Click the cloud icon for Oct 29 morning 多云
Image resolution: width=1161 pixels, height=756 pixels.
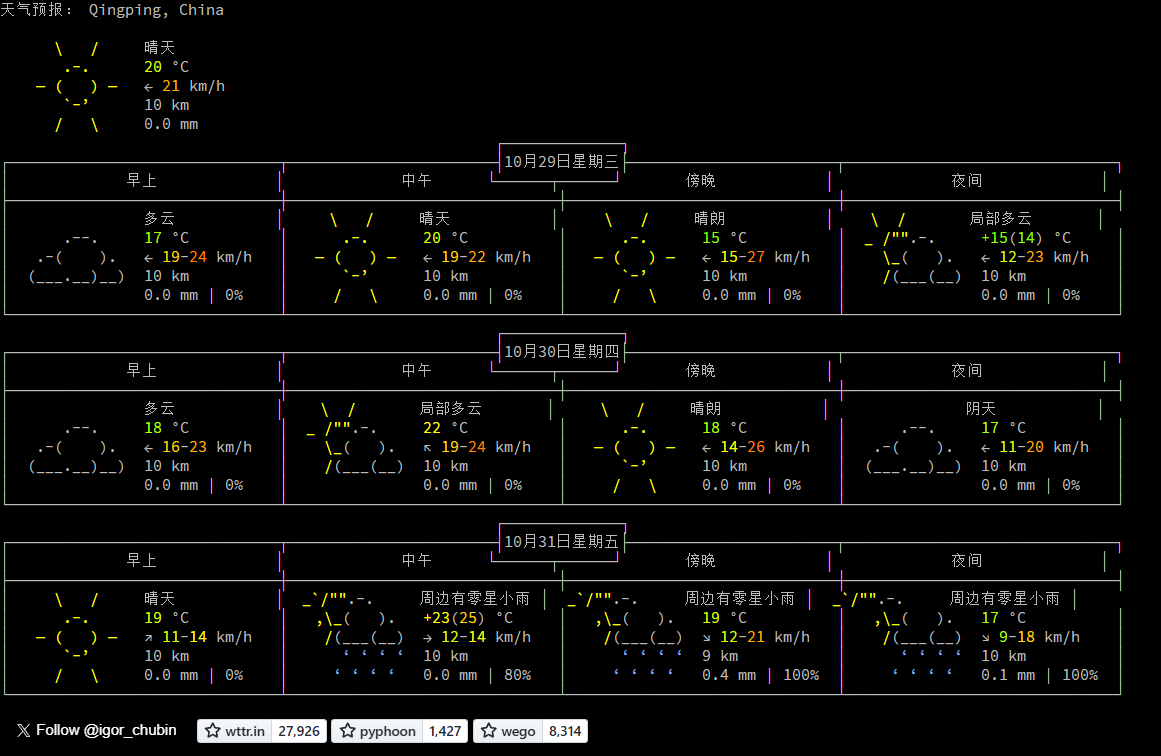click(77, 258)
